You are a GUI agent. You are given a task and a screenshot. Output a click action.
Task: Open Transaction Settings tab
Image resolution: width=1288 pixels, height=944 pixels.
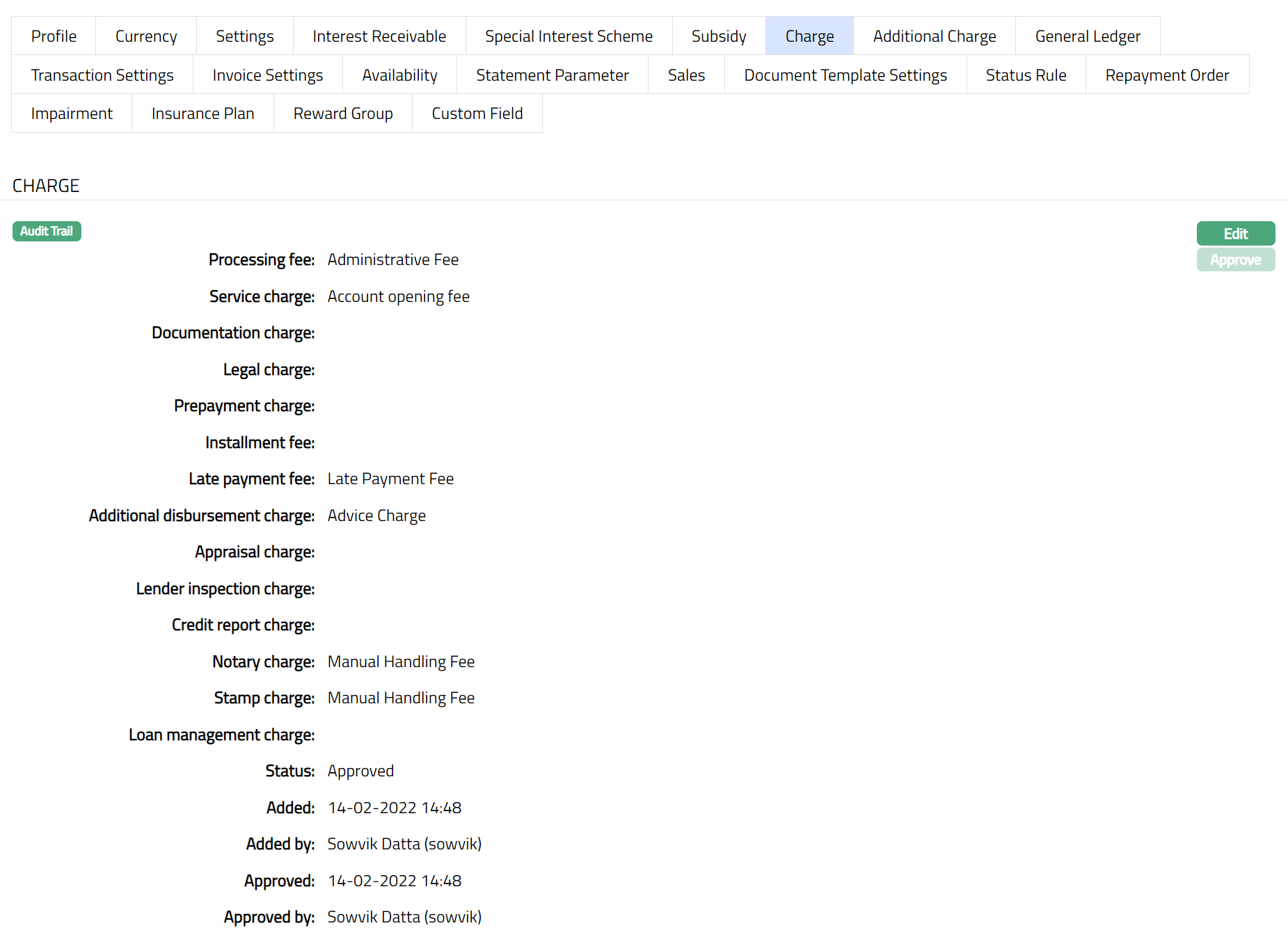pos(102,75)
